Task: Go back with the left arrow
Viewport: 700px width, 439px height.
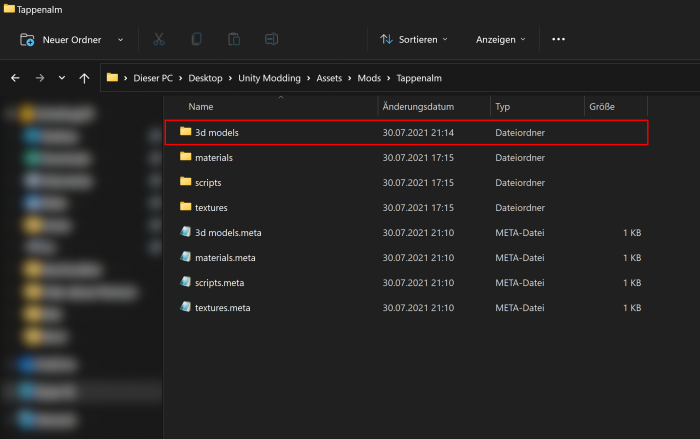Action: tap(15, 77)
